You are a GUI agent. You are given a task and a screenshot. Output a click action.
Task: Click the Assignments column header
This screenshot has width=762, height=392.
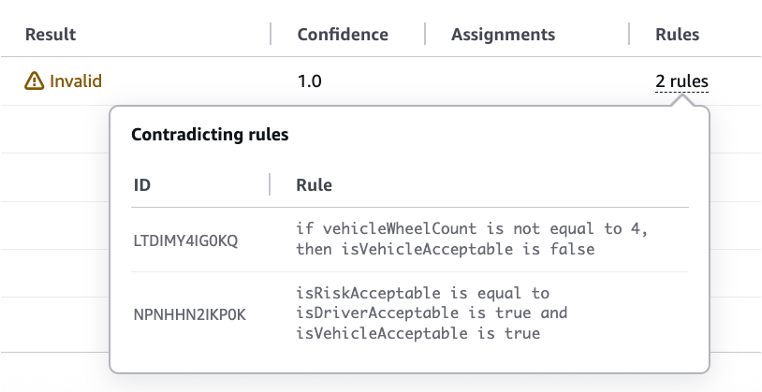503,34
